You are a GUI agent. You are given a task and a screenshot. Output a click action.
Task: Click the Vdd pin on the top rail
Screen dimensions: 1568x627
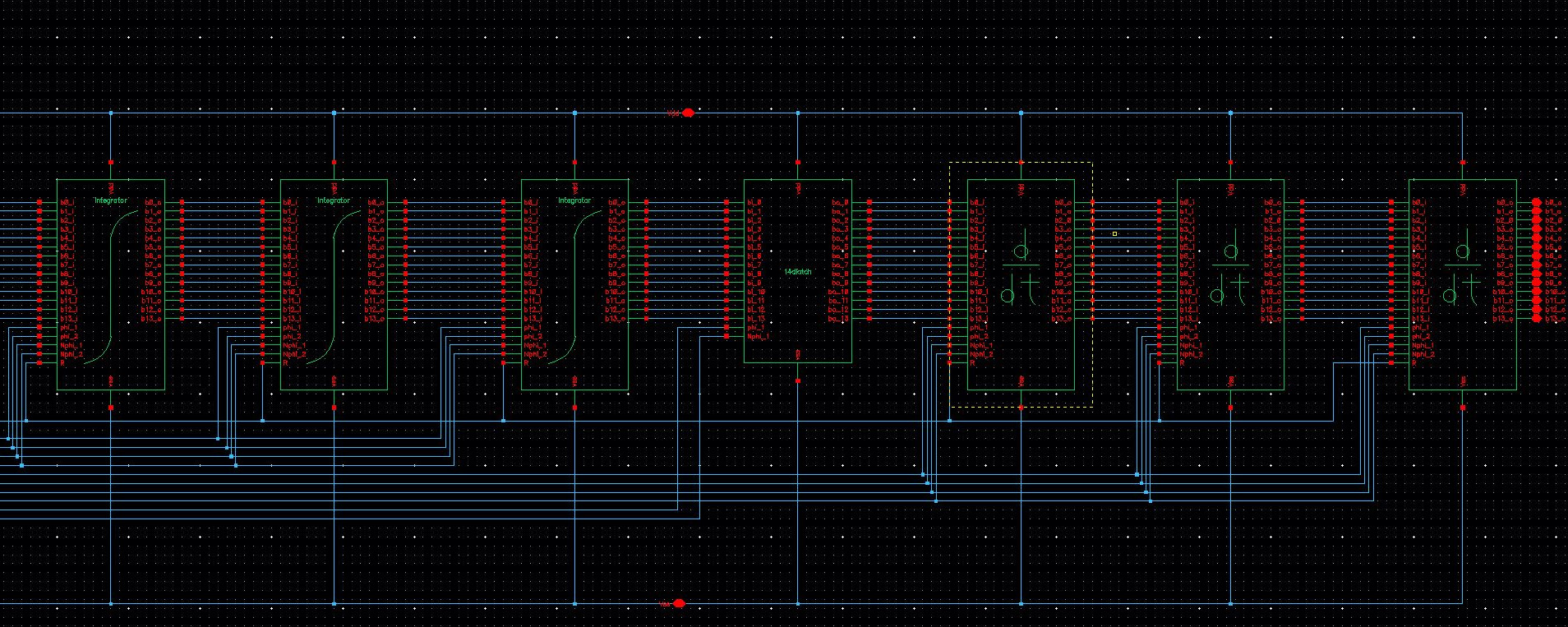pos(688,113)
